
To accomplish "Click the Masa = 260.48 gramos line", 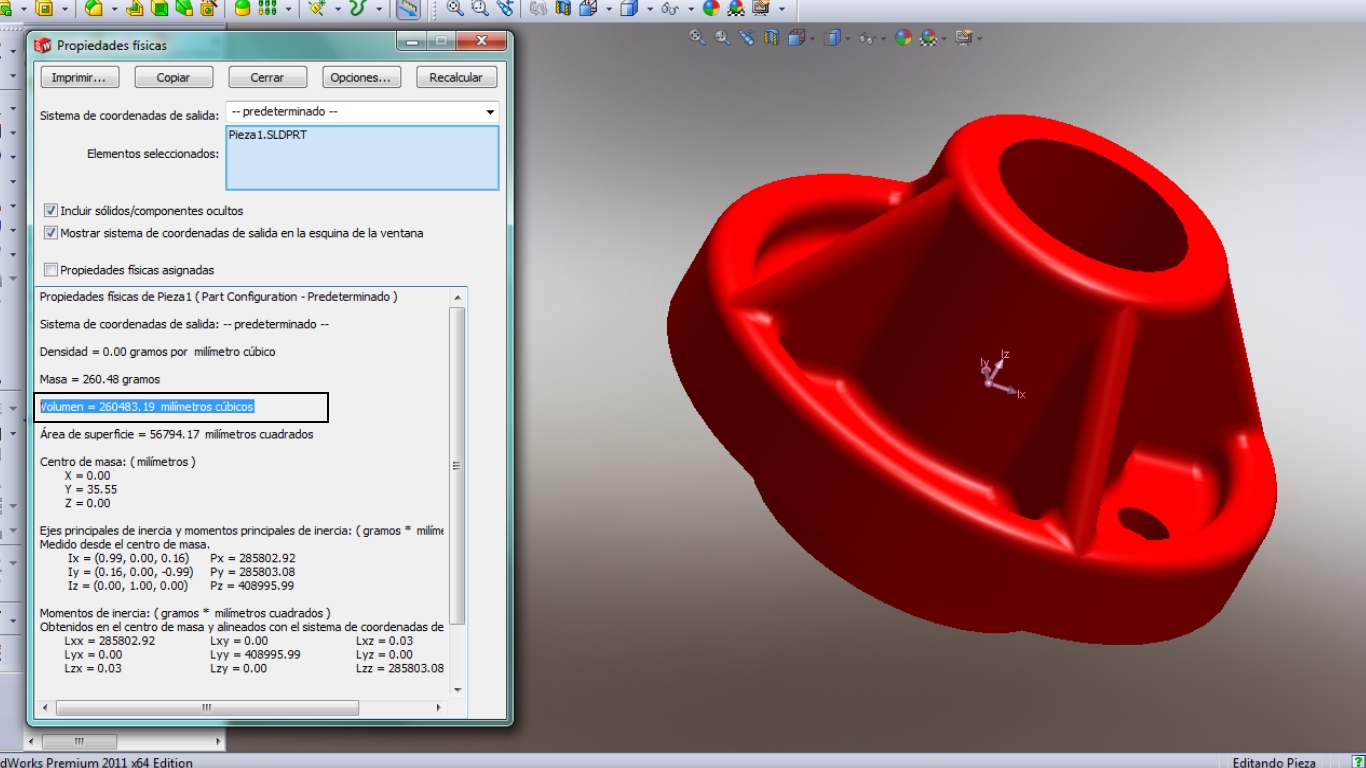I will 100,379.
